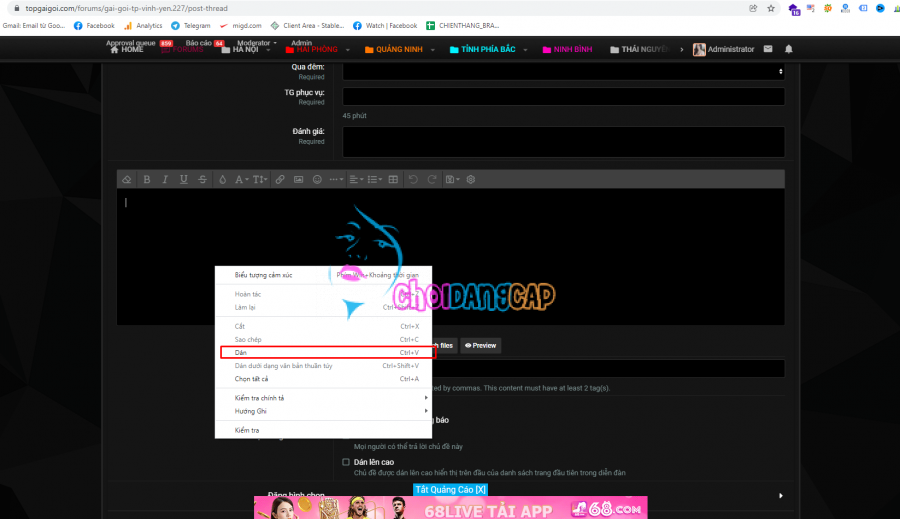Click the bookmark star icon in address bar
This screenshot has height=519, width=900.
pyautogui.click(x=771, y=8)
